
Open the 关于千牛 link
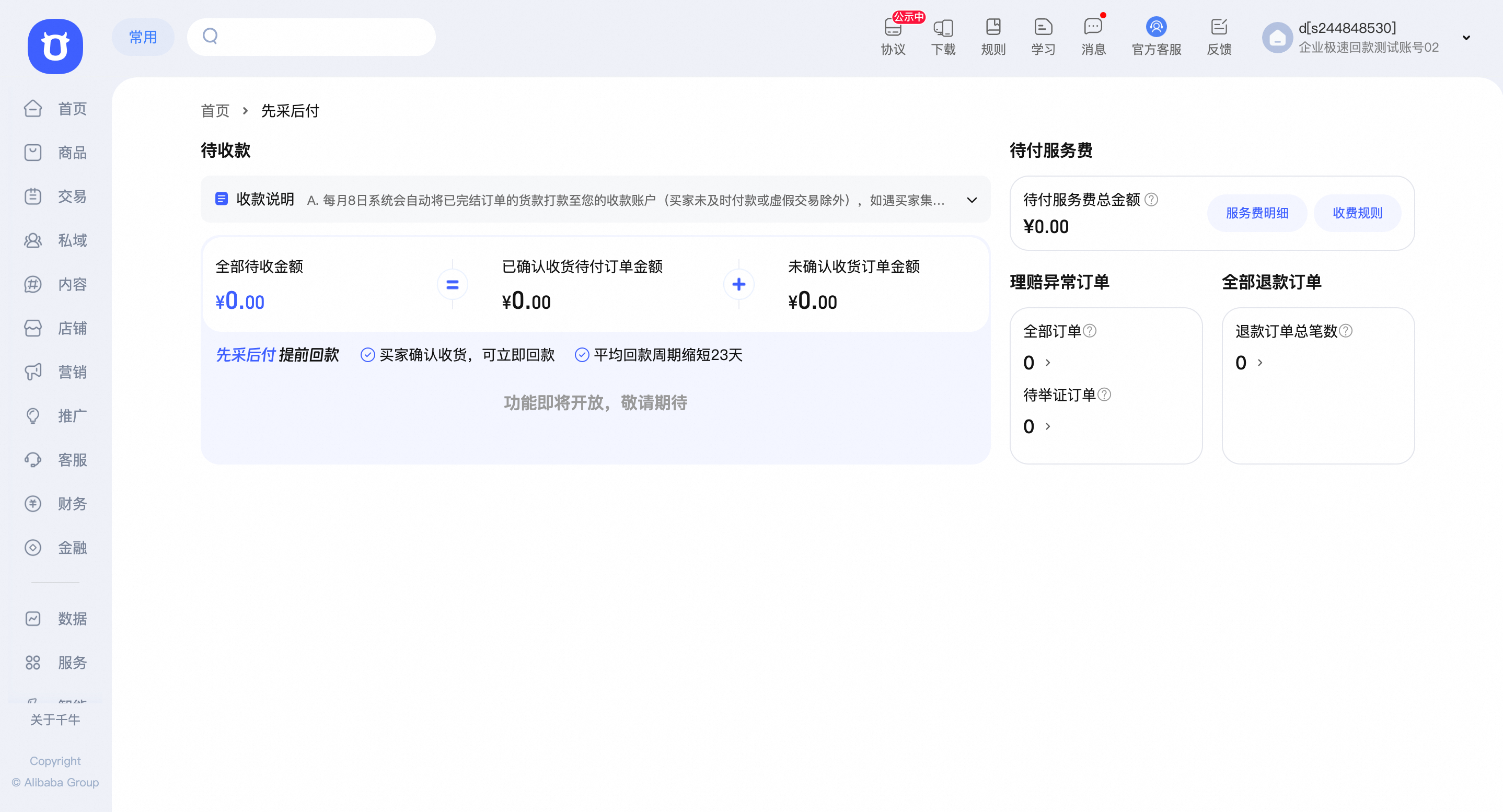click(55, 720)
